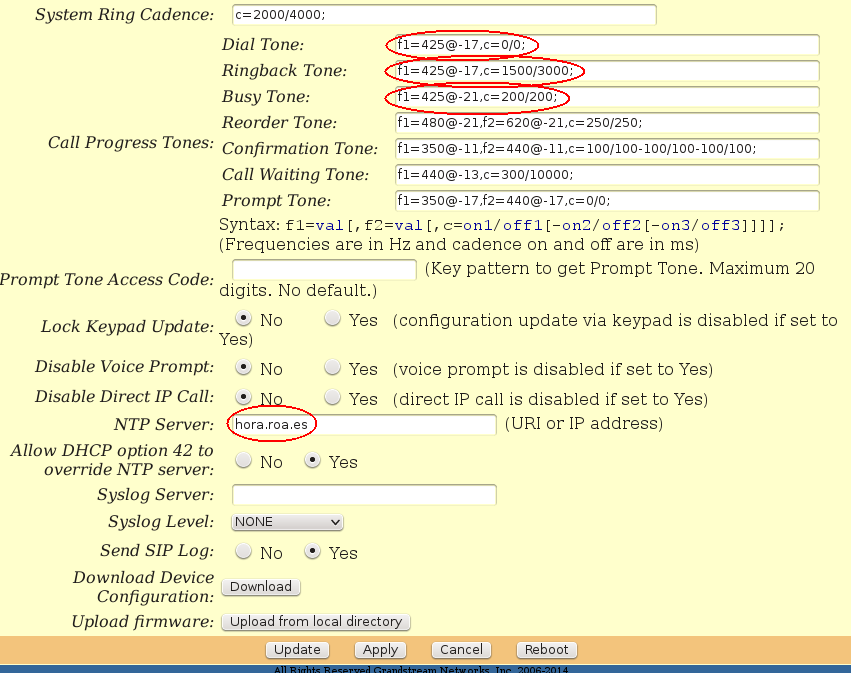851x673 pixels.
Task: Enter a Prompt Tone Access Code
Action: coord(323,269)
